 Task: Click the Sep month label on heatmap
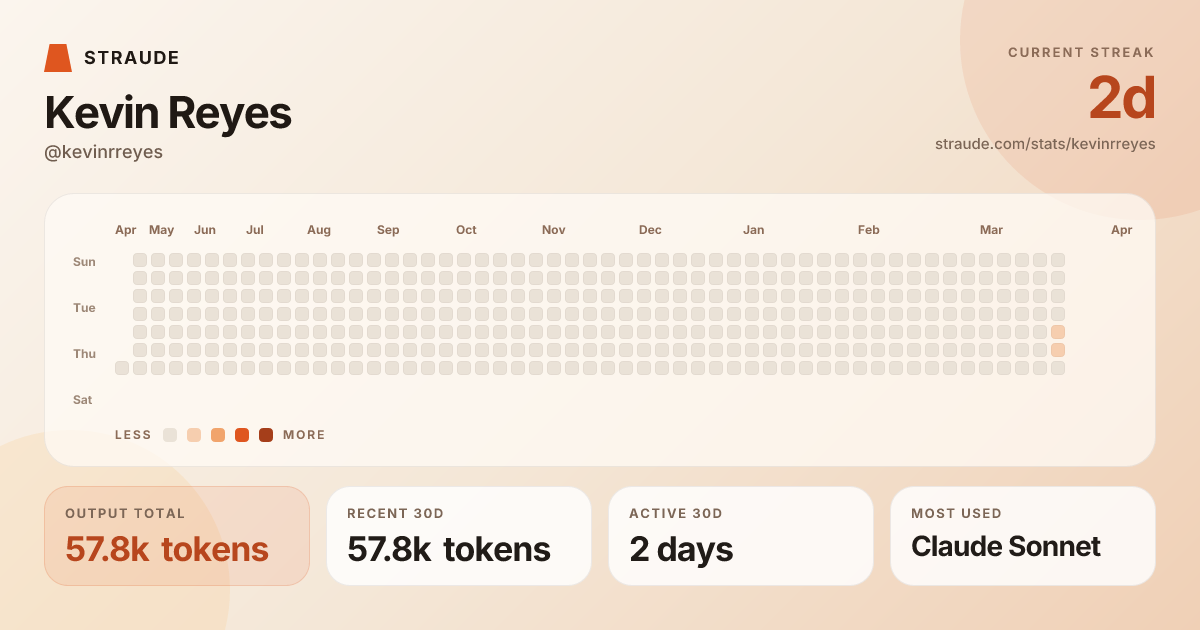[x=388, y=230]
